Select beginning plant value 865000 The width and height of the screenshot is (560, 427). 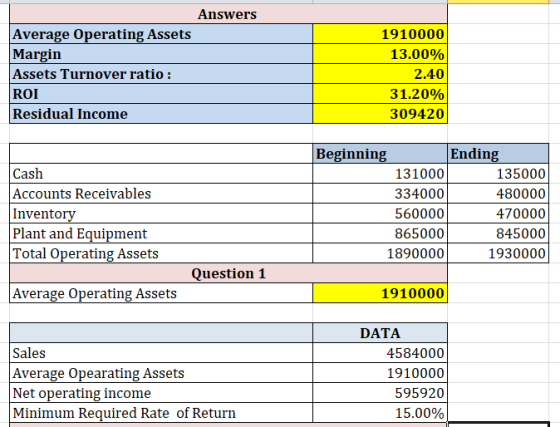[x=380, y=234]
